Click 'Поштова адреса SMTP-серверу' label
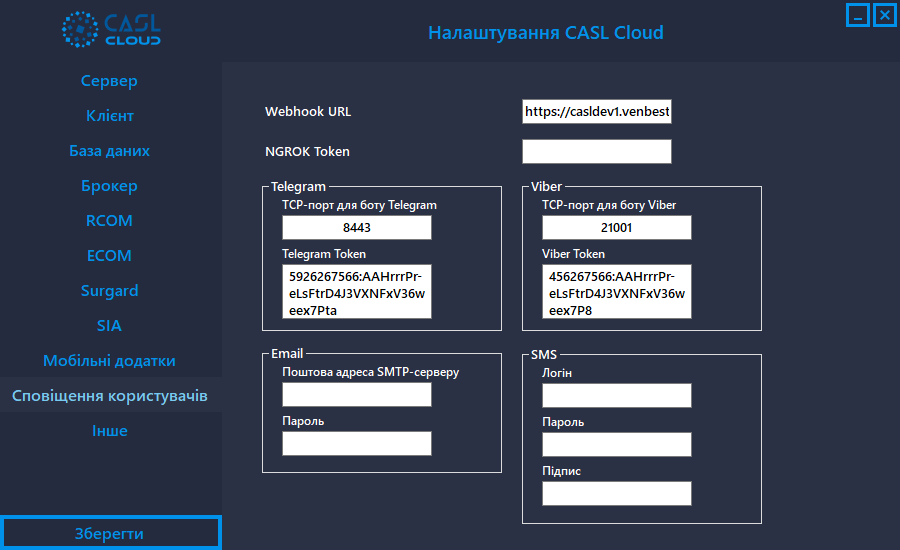This screenshot has width=900, height=550. coord(370,372)
